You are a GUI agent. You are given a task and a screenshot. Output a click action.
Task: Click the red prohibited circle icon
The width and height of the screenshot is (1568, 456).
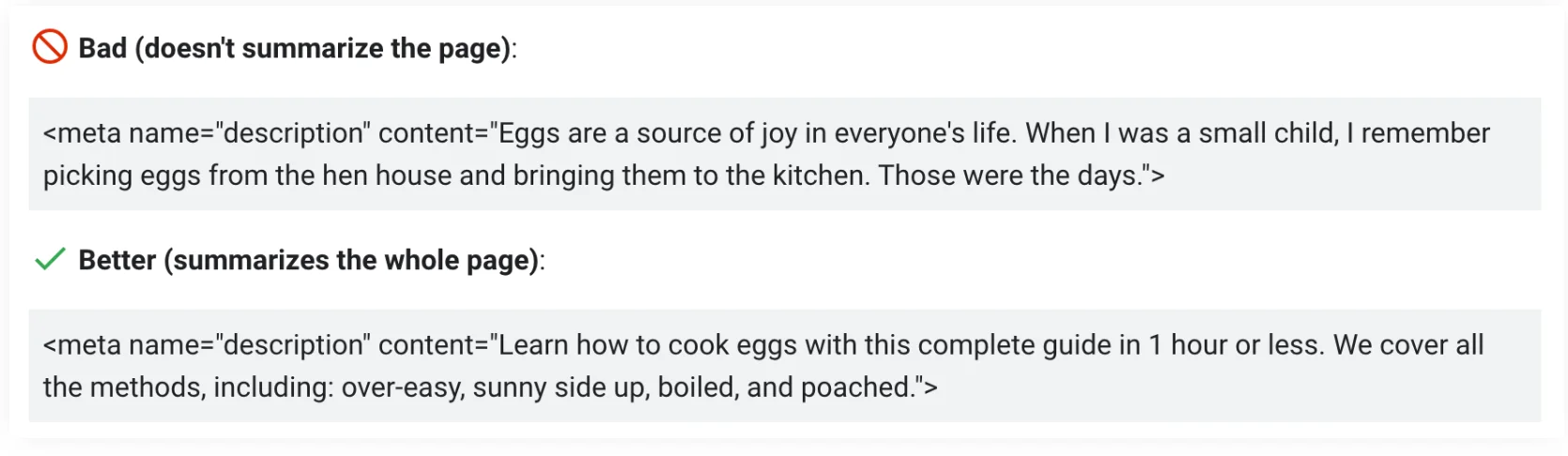pos(50,47)
